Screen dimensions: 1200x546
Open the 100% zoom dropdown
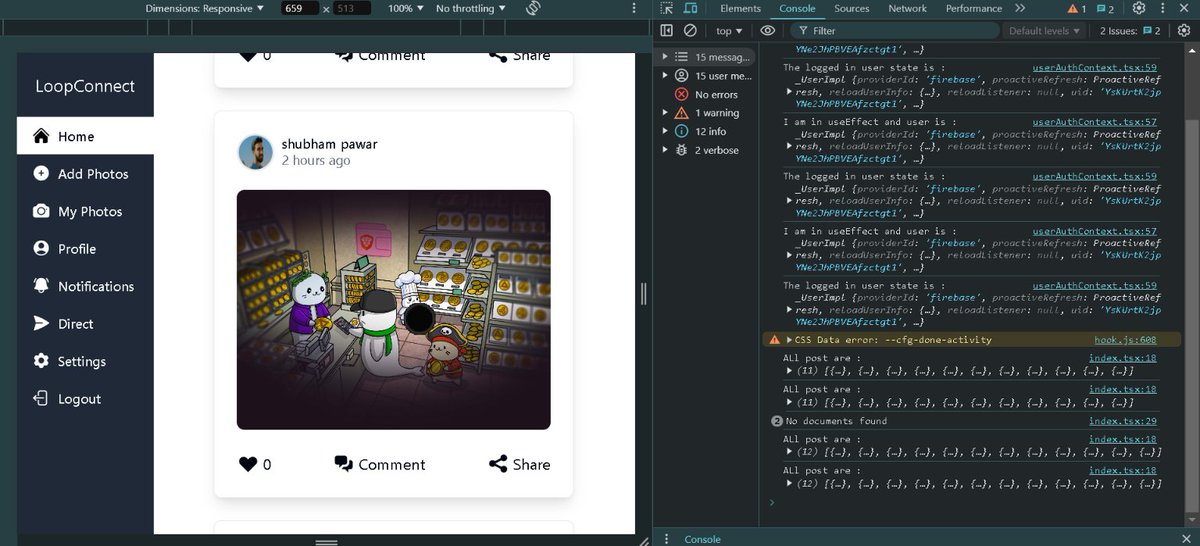(405, 8)
